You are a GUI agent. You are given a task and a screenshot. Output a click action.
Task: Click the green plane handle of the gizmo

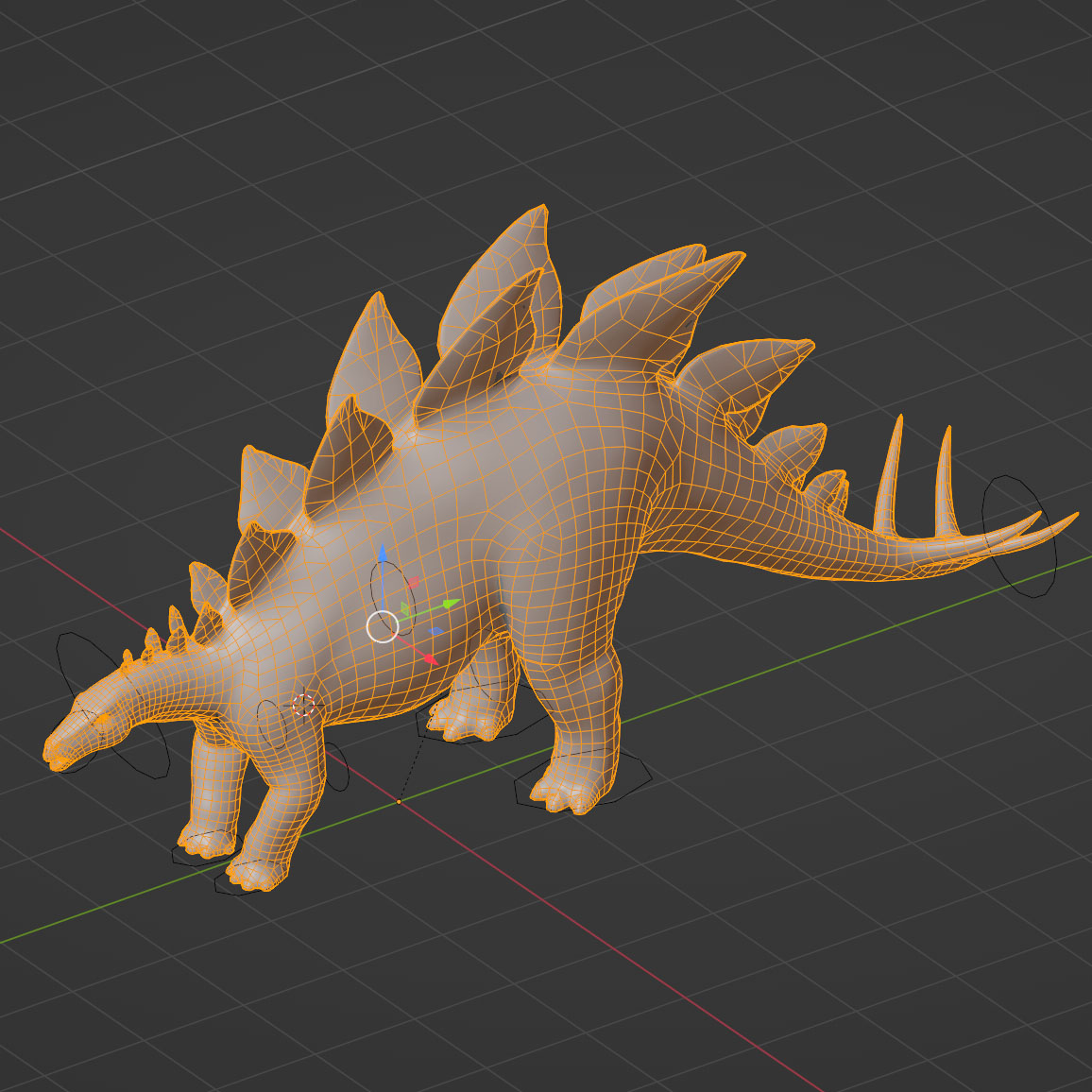pyautogui.click(x=404, y=606)
